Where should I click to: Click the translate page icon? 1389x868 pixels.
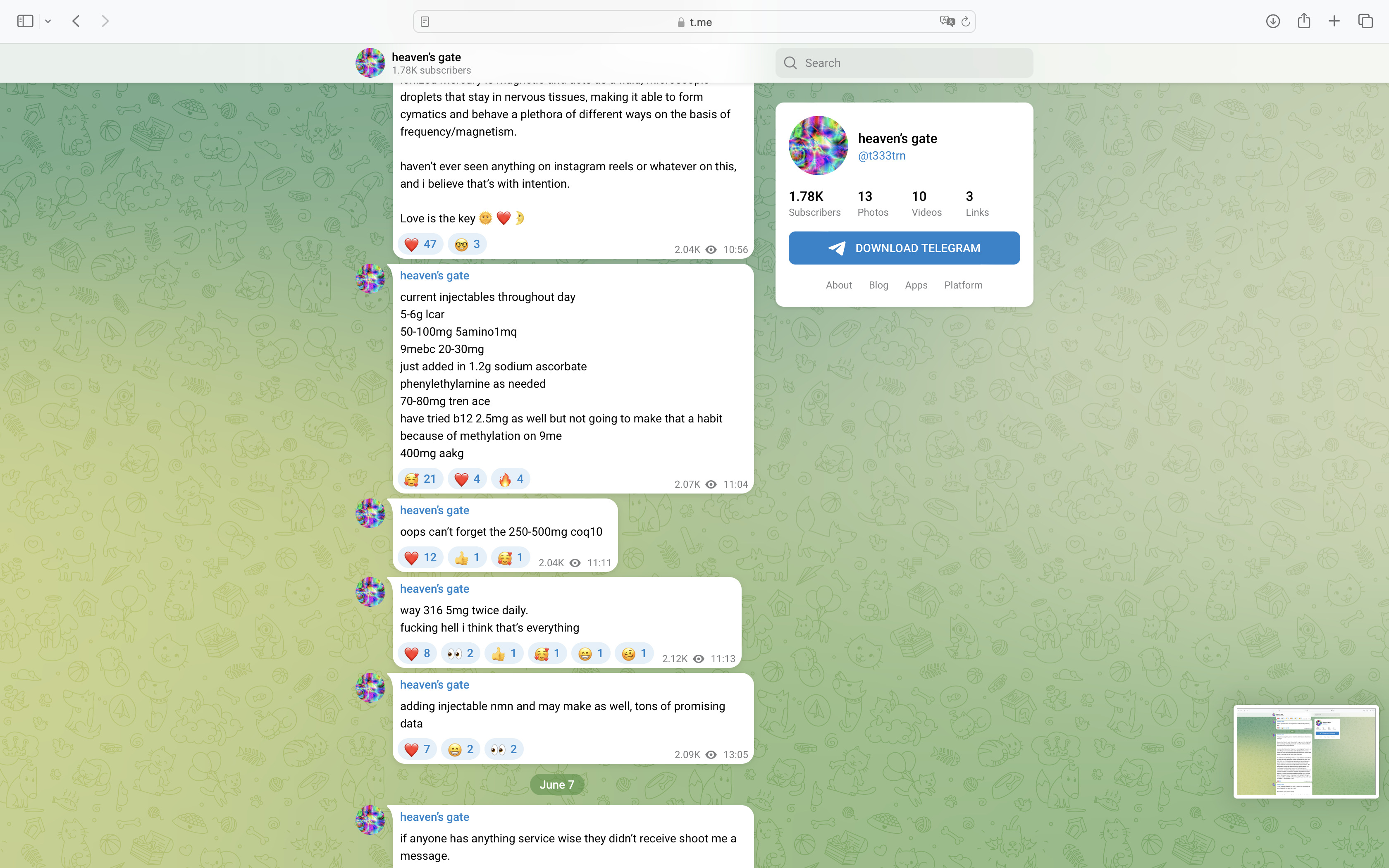tap(947, 22)
